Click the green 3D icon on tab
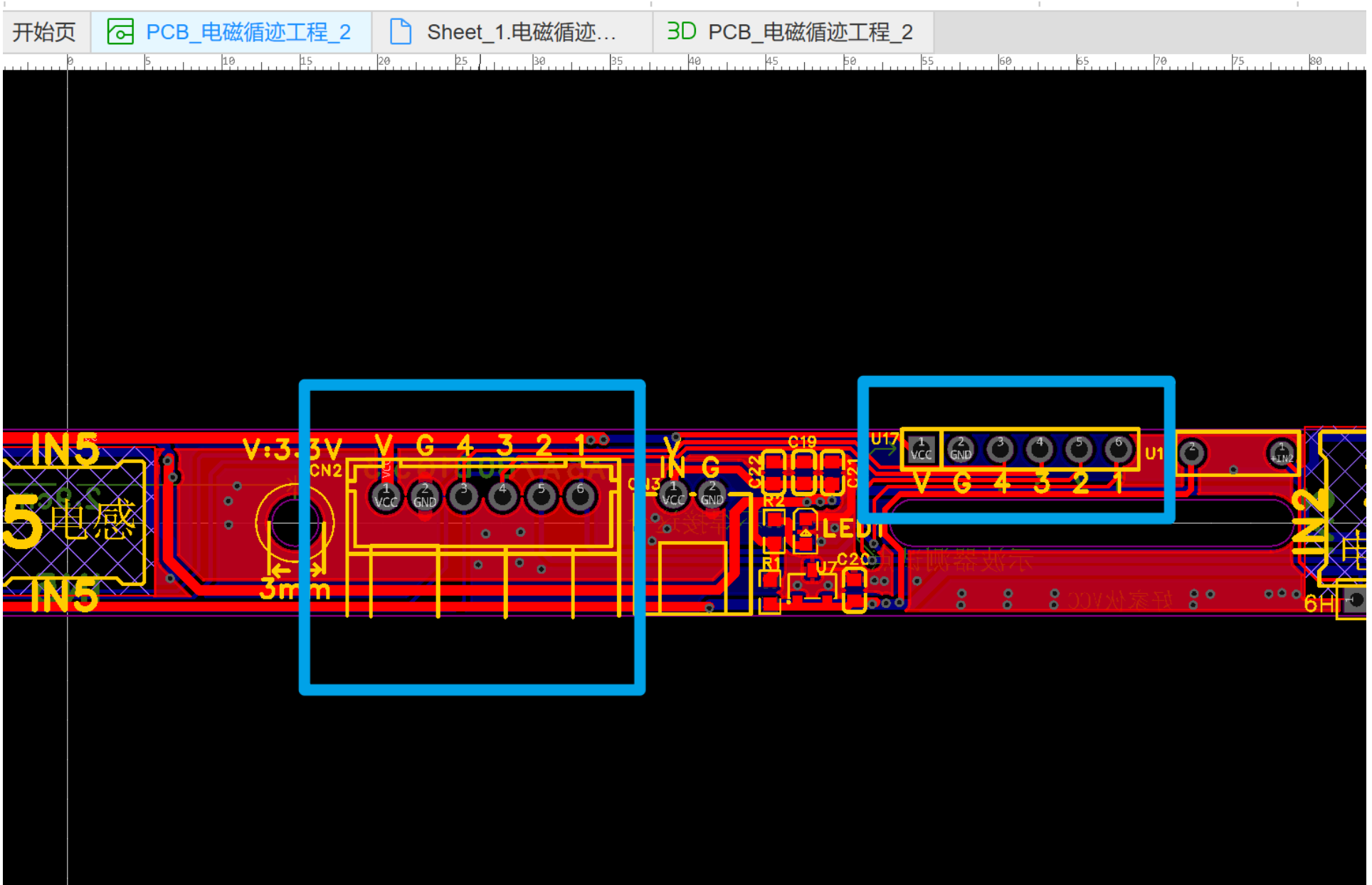This screenshot has height=885, width=1372. 681,31
